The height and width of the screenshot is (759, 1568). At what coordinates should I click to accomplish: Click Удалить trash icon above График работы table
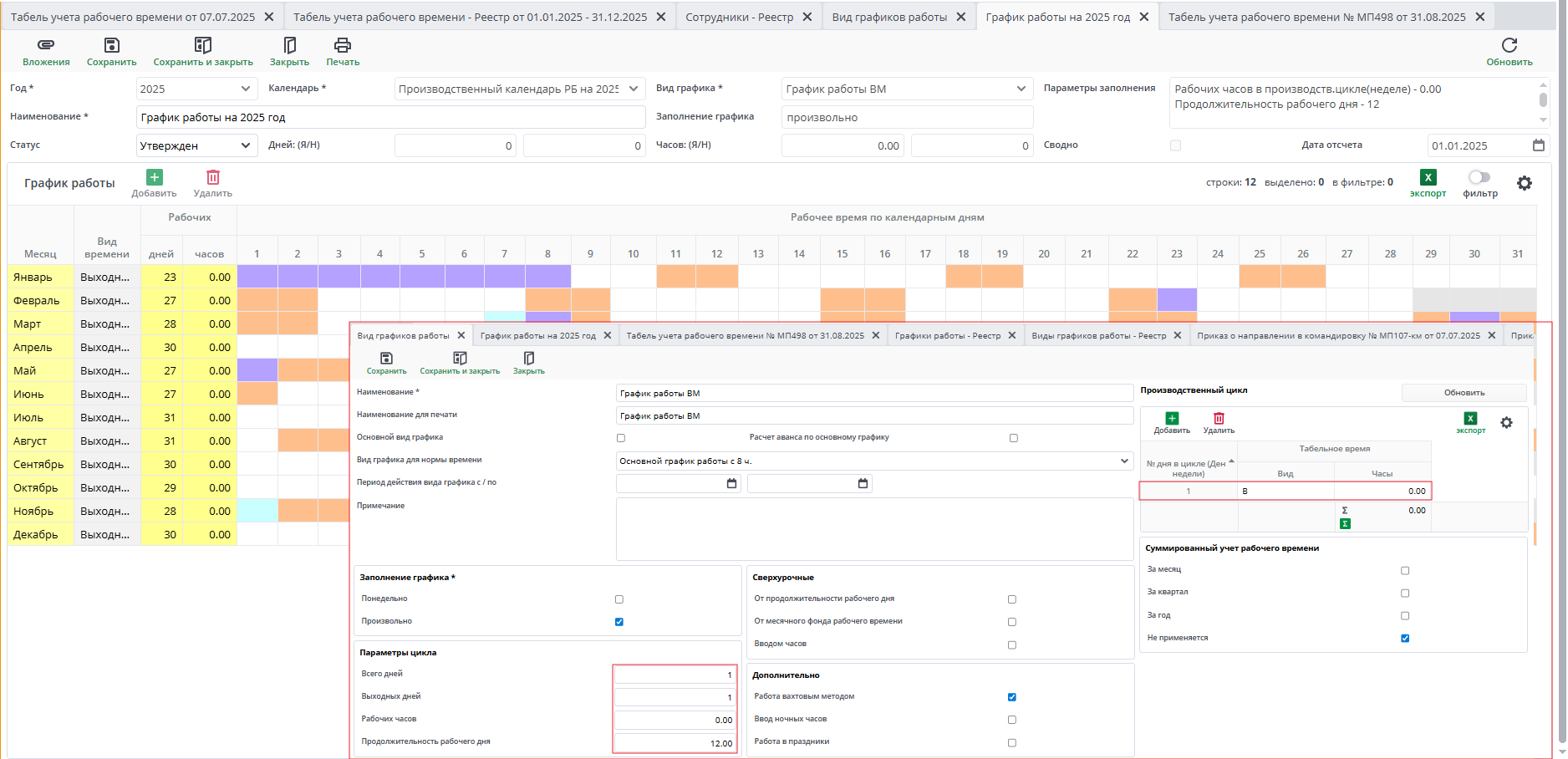[213, 177]
